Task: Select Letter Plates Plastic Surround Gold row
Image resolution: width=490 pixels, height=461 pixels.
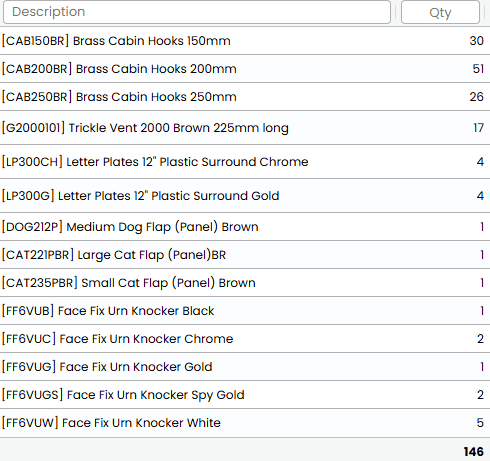Action: coord(245,196)
